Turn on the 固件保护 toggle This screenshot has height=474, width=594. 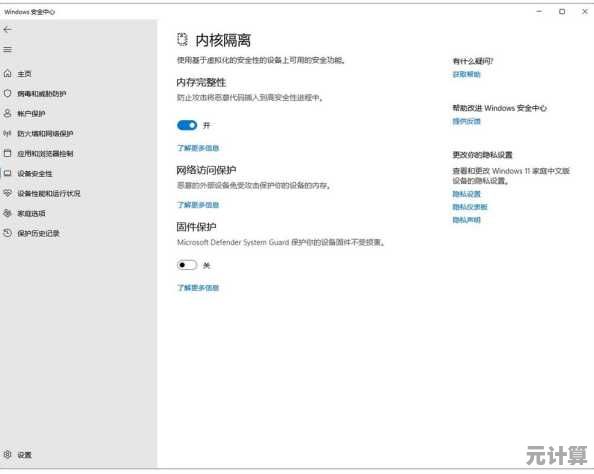coord(187,265)
